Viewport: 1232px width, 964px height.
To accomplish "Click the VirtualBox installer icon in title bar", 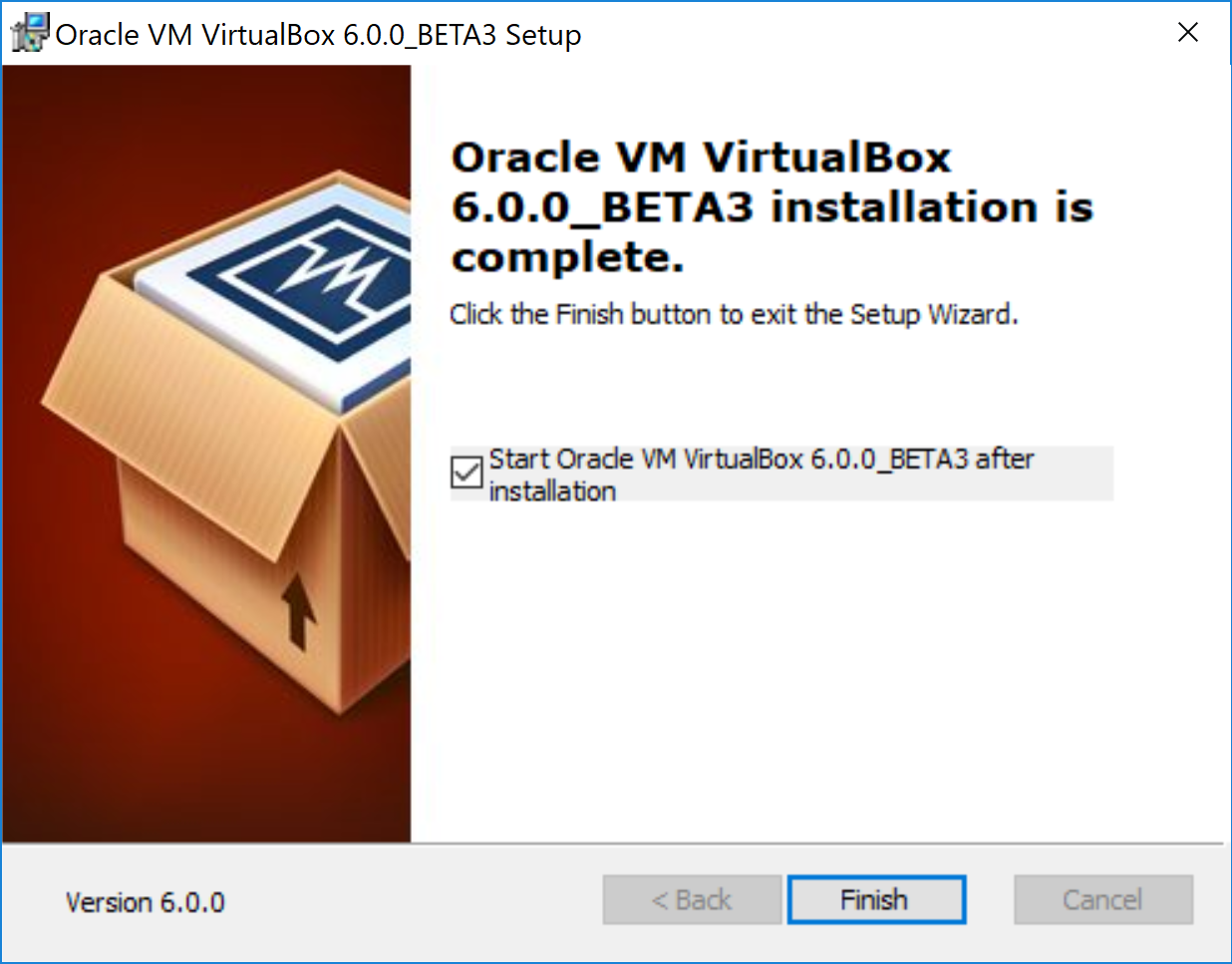I will (29, 33).
